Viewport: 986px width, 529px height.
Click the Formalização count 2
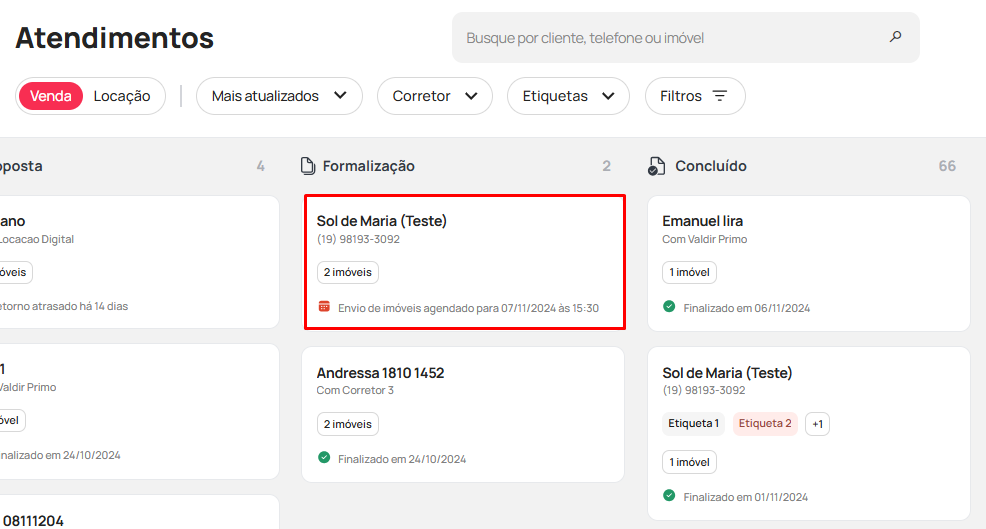[x=606, y=166]
